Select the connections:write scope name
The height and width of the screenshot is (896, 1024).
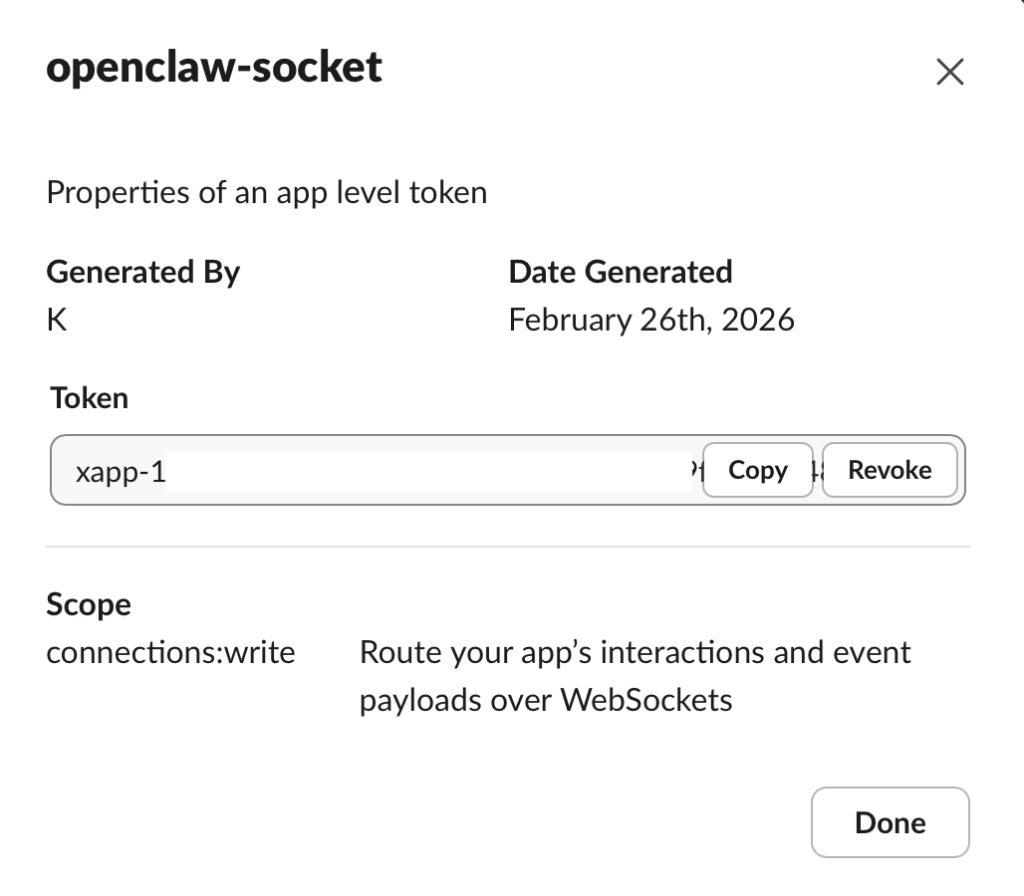click(171, 653)
